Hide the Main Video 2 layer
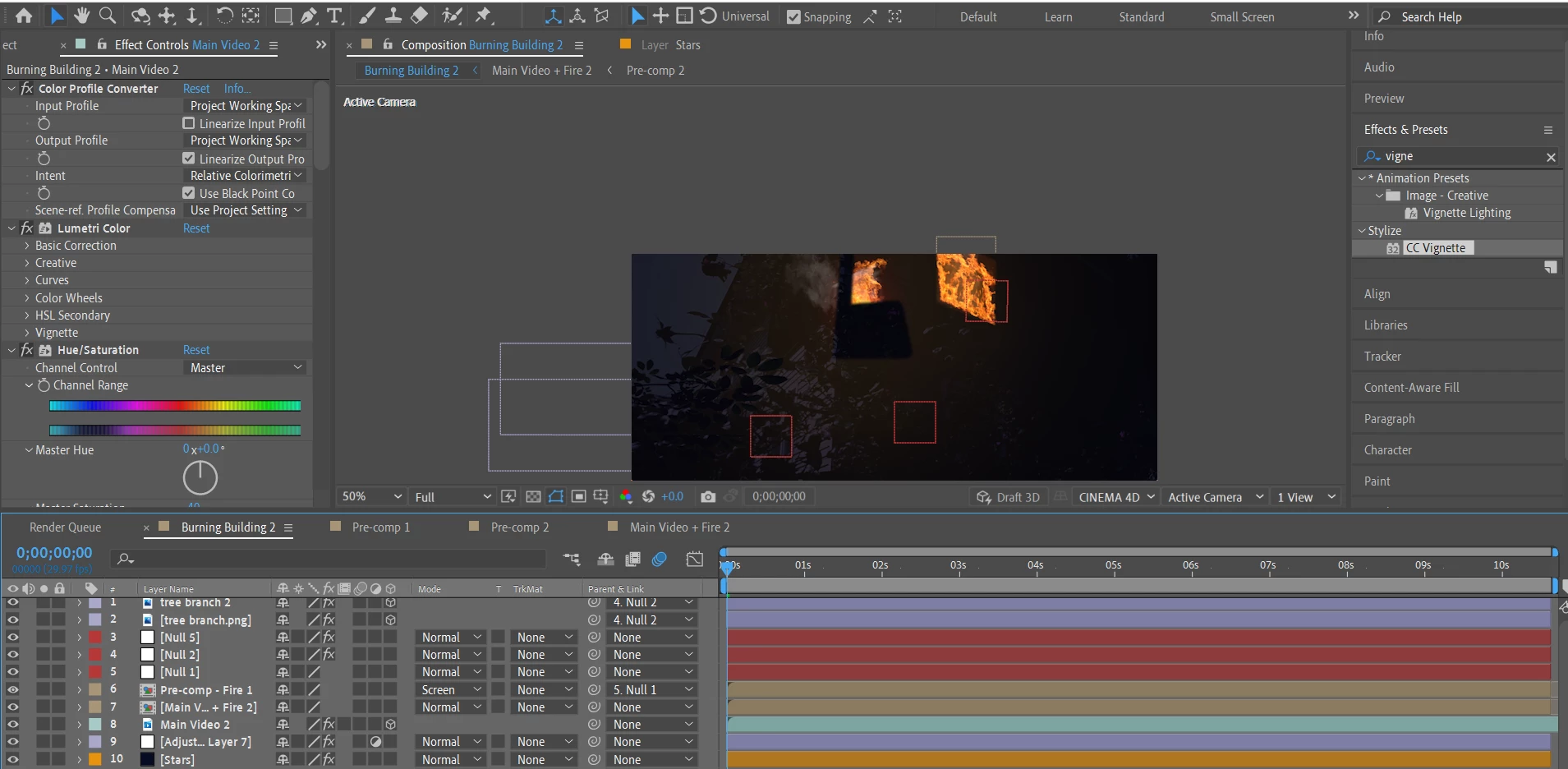Image resolution: width=1568 pixels, height=769 pixels. 13,724
